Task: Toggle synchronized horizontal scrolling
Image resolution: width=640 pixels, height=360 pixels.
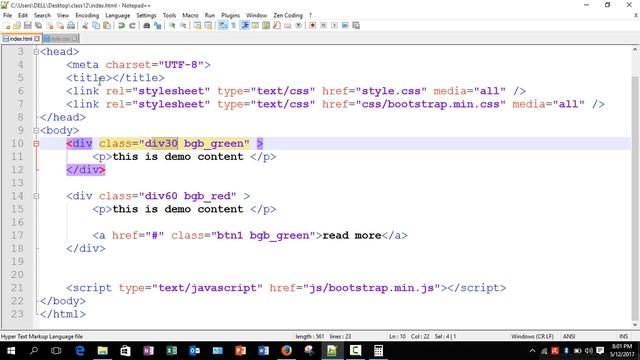Action: (208, 25)
